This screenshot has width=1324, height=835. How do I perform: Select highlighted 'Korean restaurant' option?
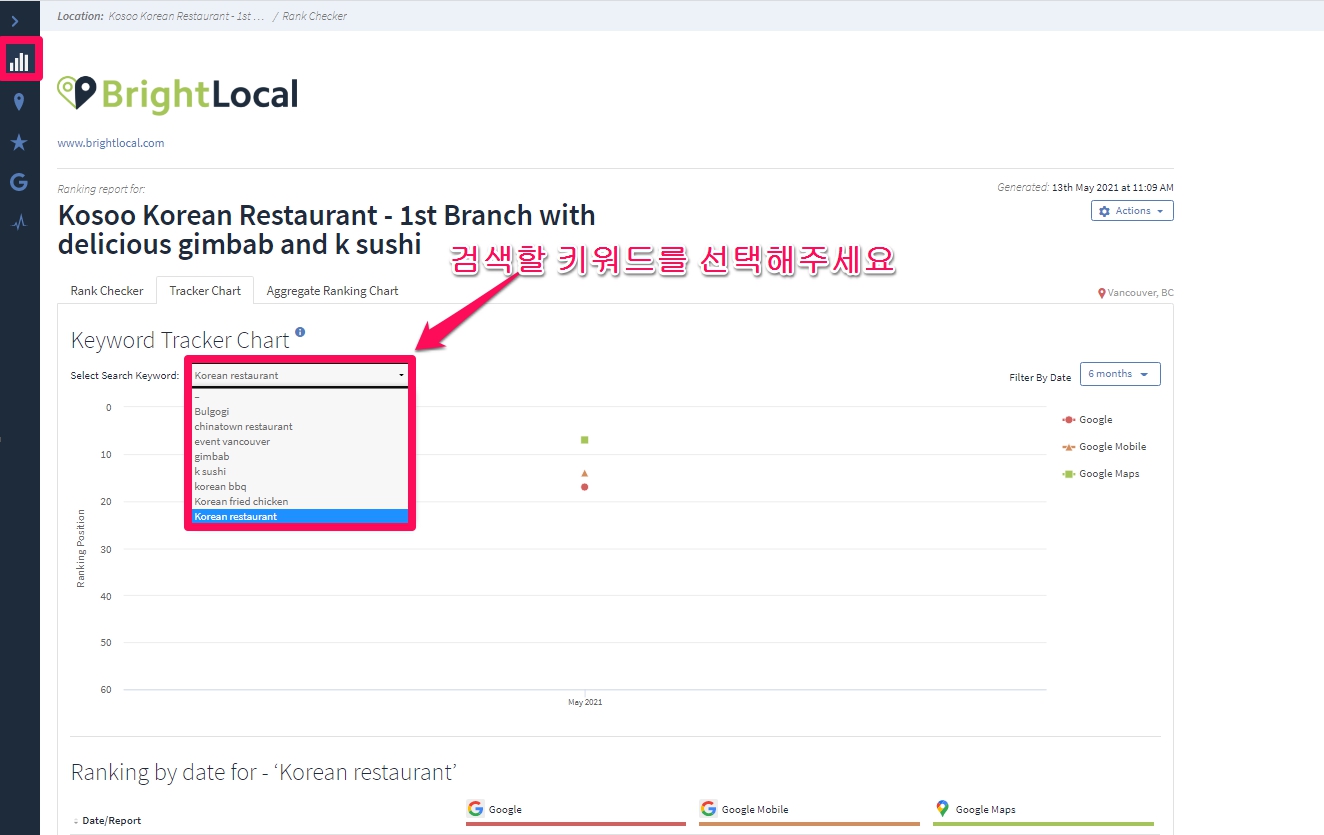[300, 516]
